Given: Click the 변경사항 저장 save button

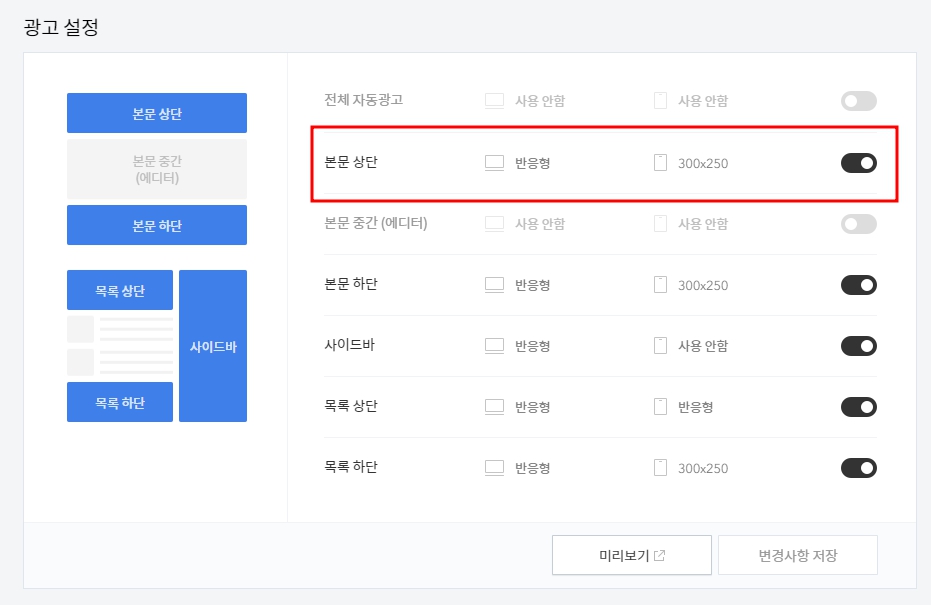Looking at the screenshot, I should [798, 555].
